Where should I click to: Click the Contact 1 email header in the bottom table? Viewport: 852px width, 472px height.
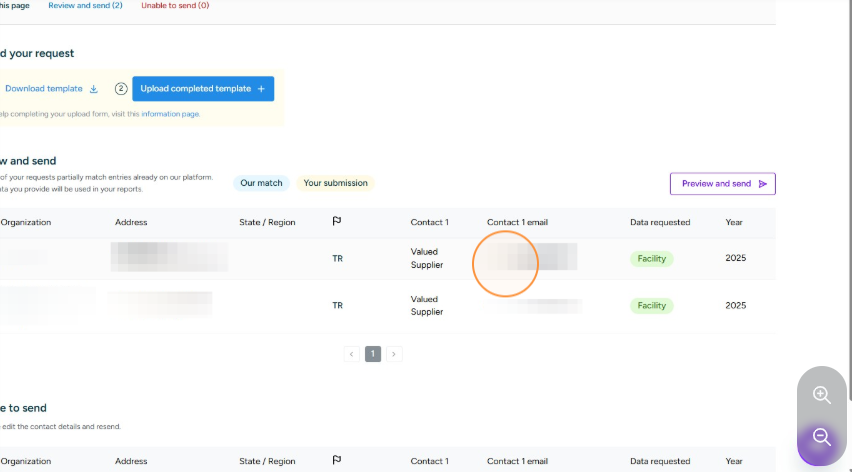(x=517, y=461)
